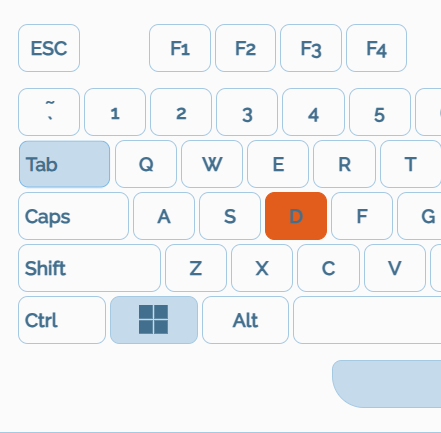Click the Alt key
This screenshot has width=441, height=433.
tap(245, 320)
